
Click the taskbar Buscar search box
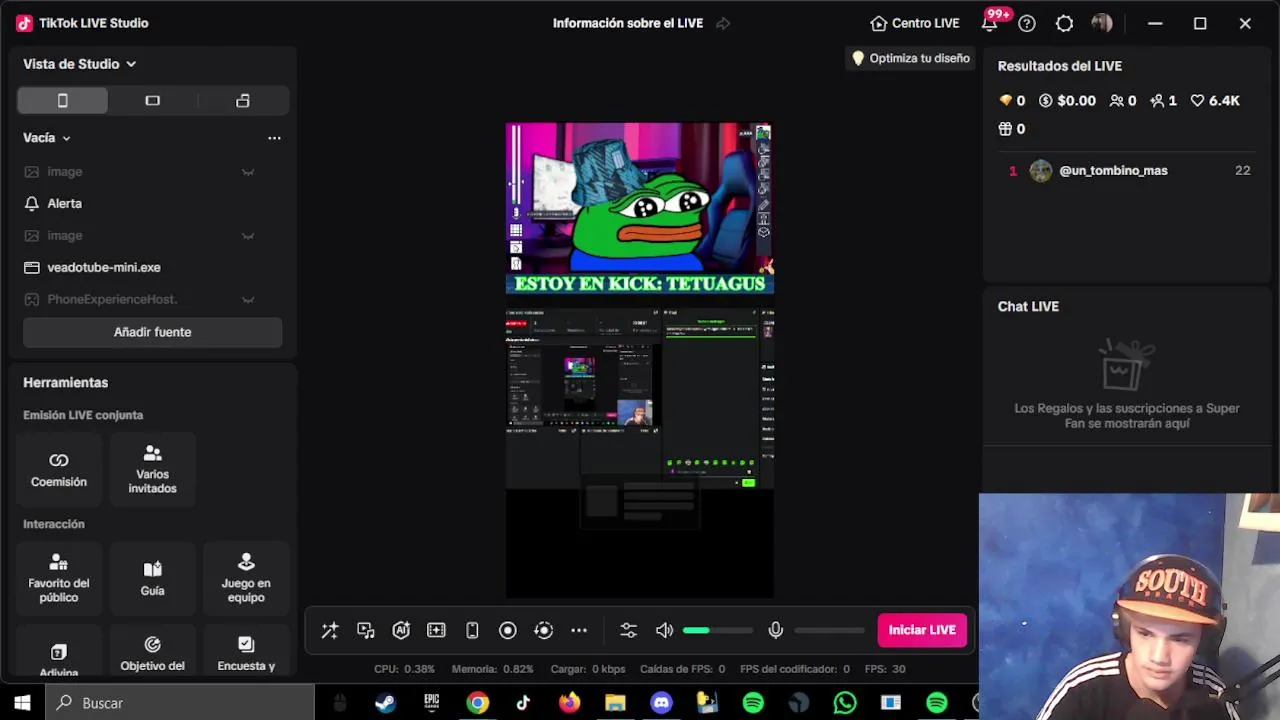coord(180,703)
